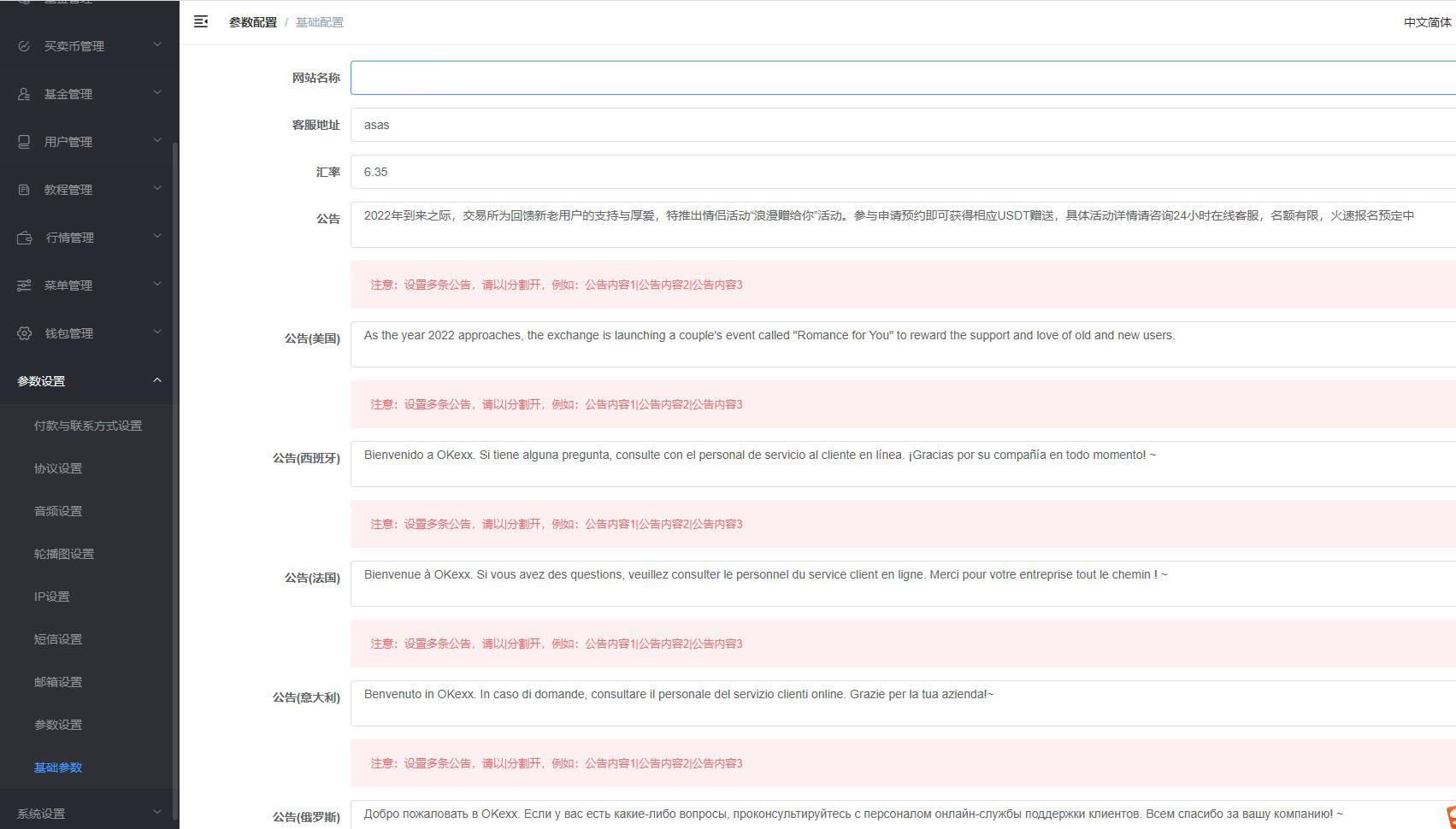The height and width of the screenshot is (829, 1456).
Task: Click the 钱包管理 gear icon
Action: pyautogui.click(x=23, y=332)
